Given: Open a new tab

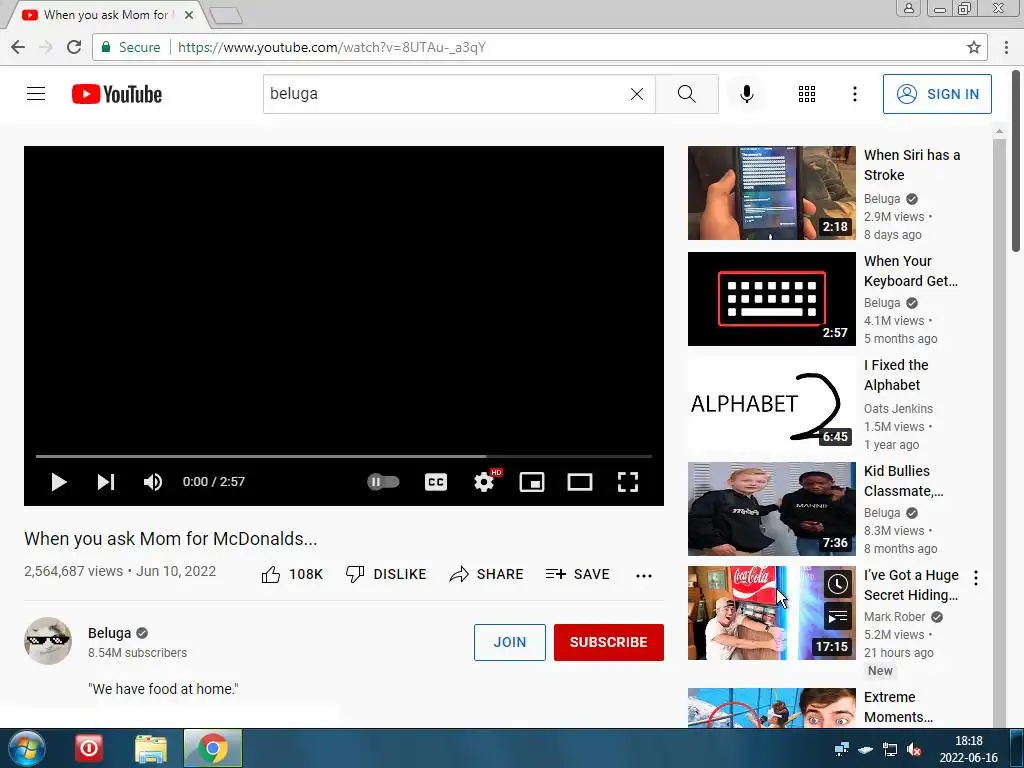Looking at the screenshot, I should [227, 15].
